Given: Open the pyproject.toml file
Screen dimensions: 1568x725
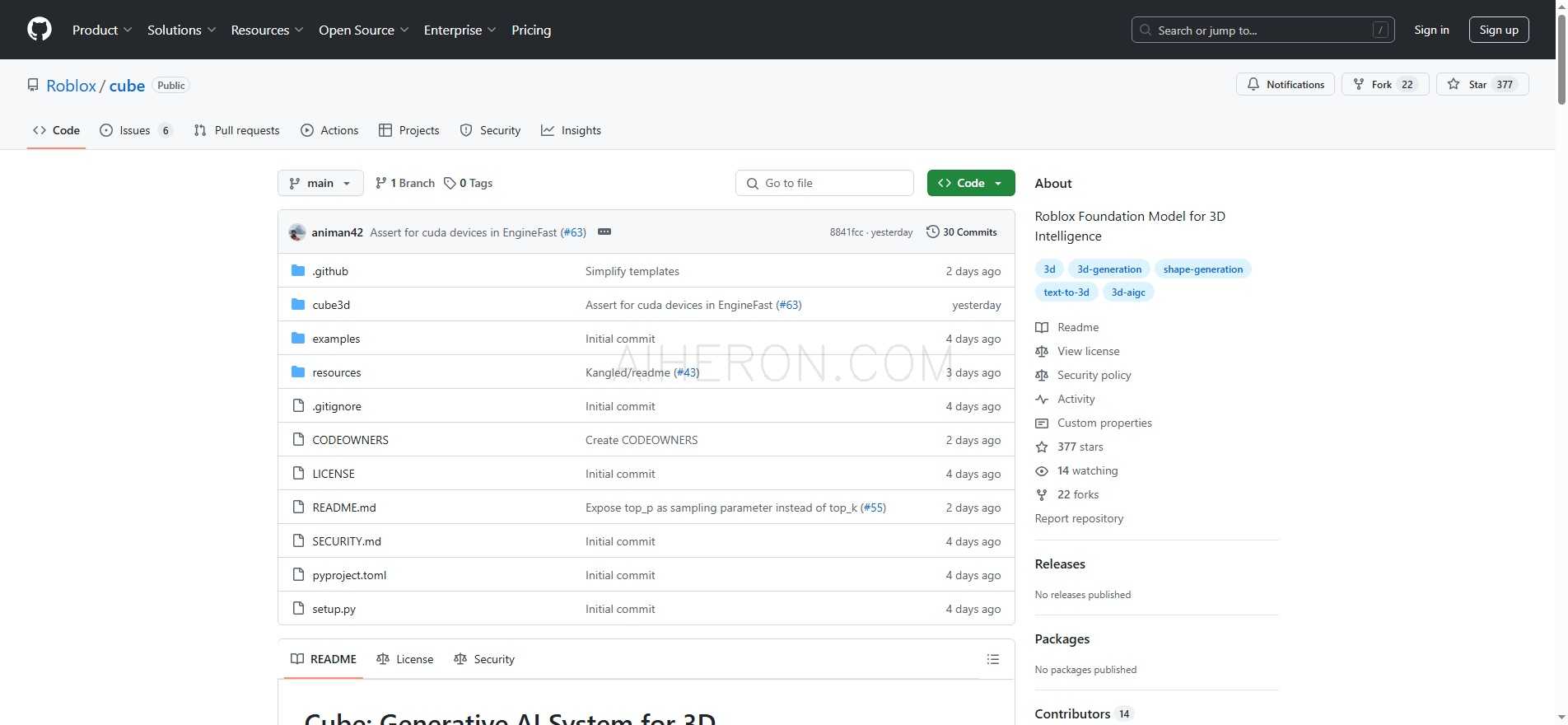Looking at the screenshot, I should click(349, 575).
